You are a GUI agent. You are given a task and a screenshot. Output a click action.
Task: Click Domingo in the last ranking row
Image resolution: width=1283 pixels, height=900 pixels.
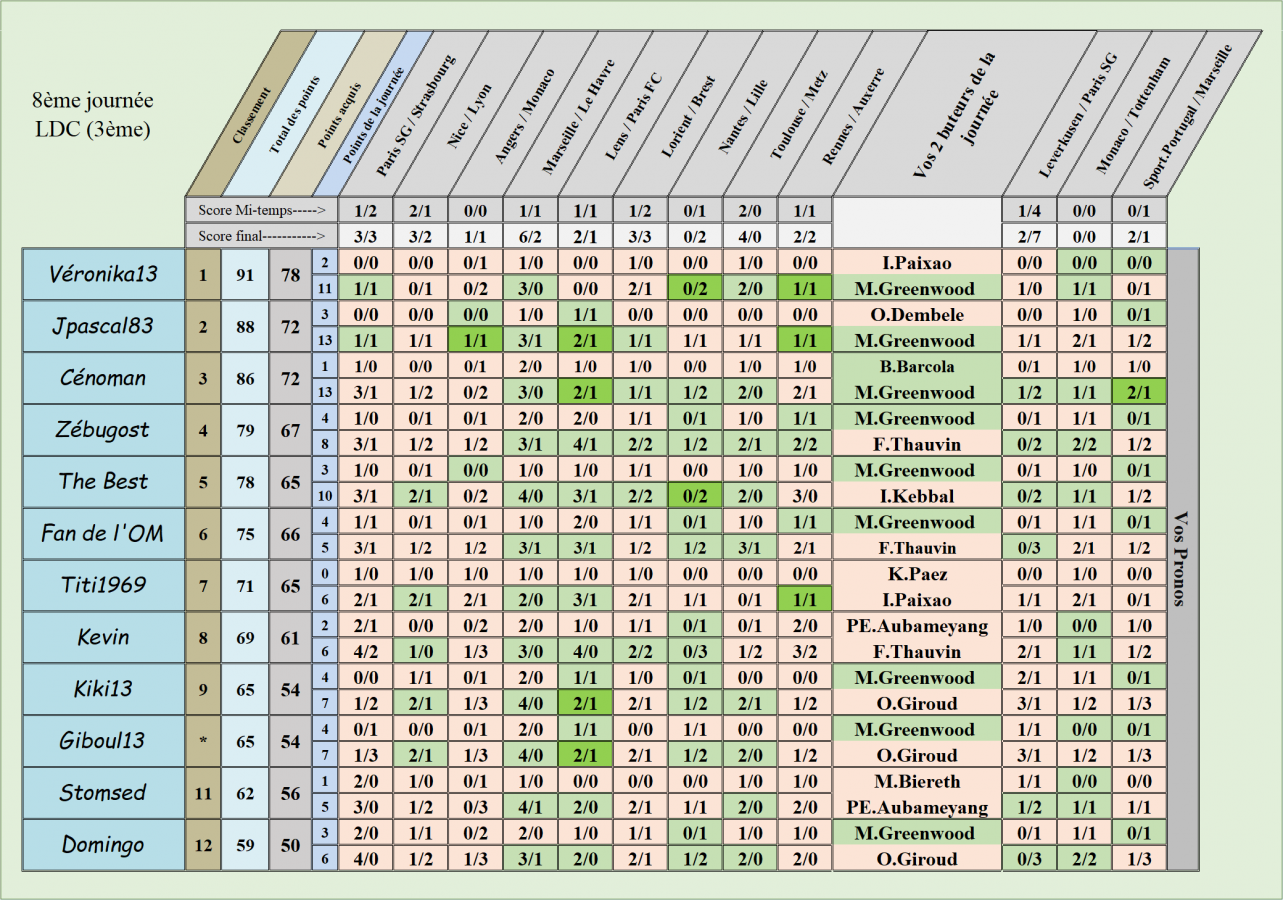[103, 845]
